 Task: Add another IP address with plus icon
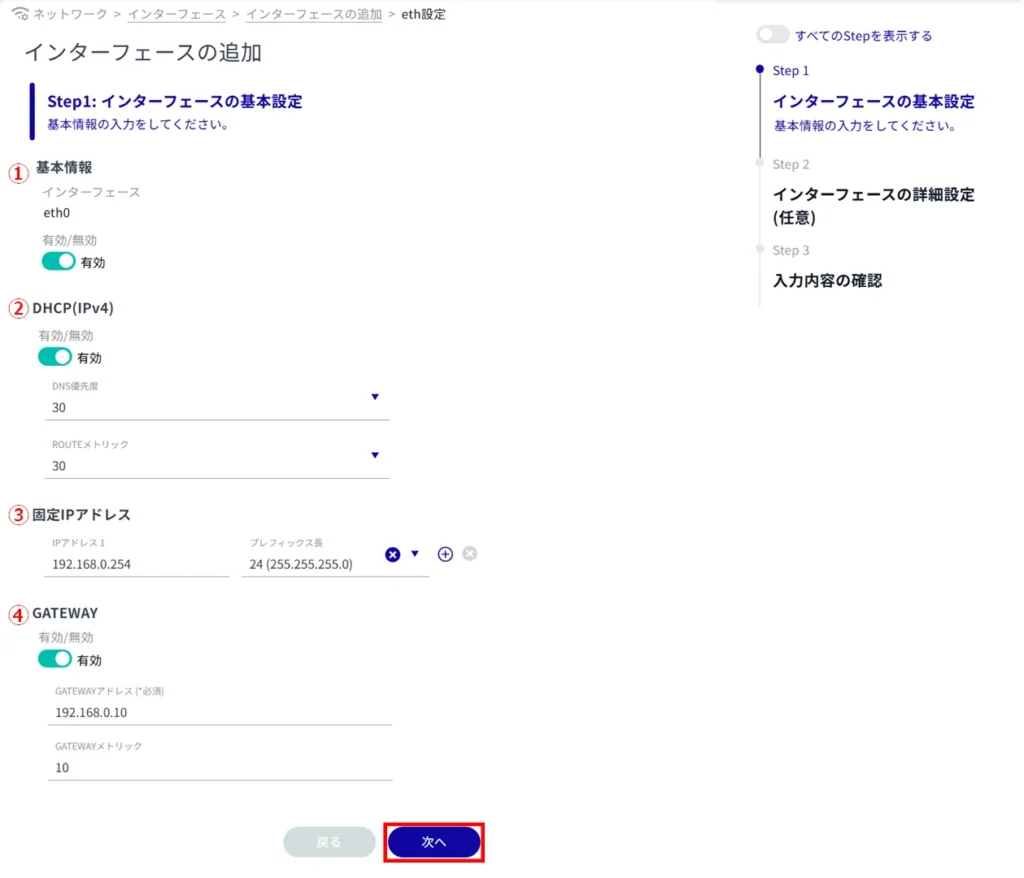click(446, 554)
